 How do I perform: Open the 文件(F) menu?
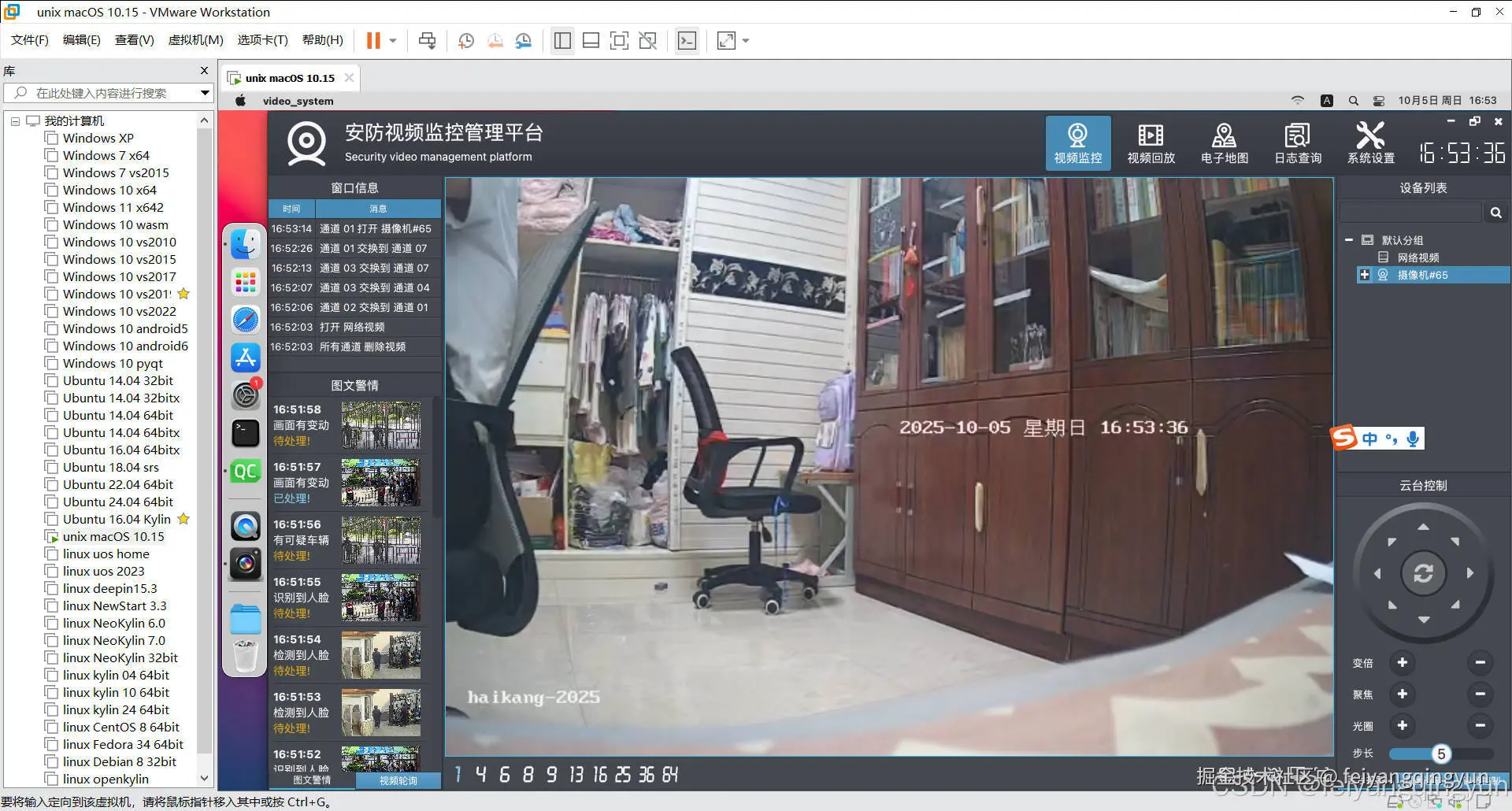(30, 40)
